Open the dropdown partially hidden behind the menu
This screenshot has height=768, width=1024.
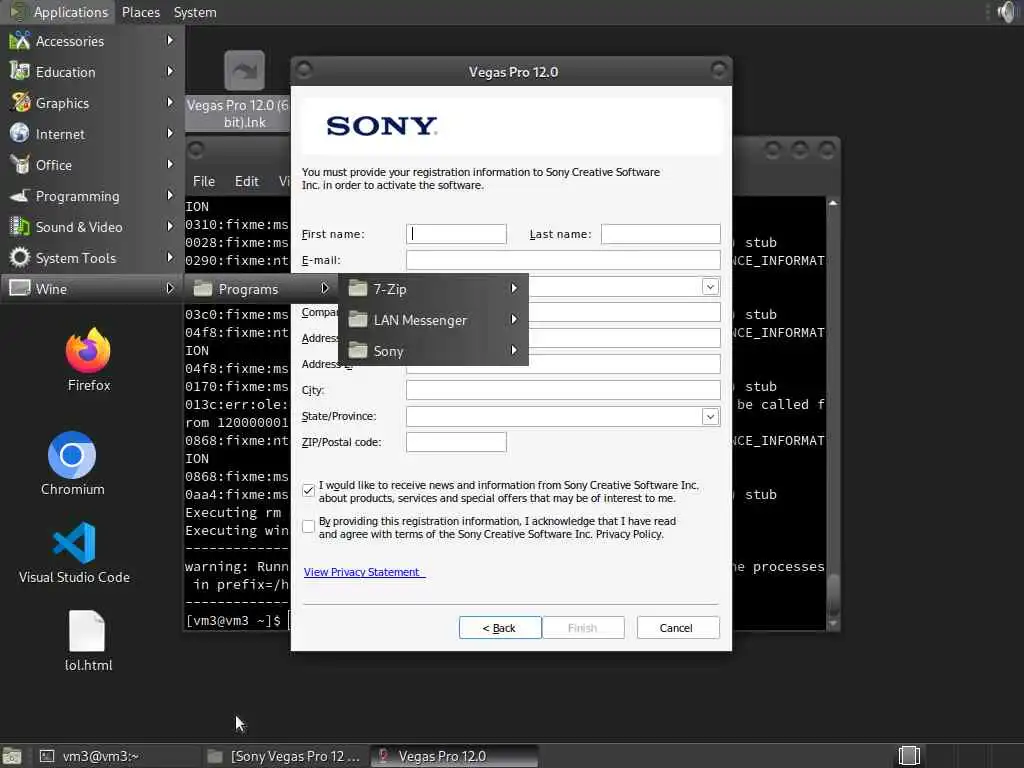[710, 287]
